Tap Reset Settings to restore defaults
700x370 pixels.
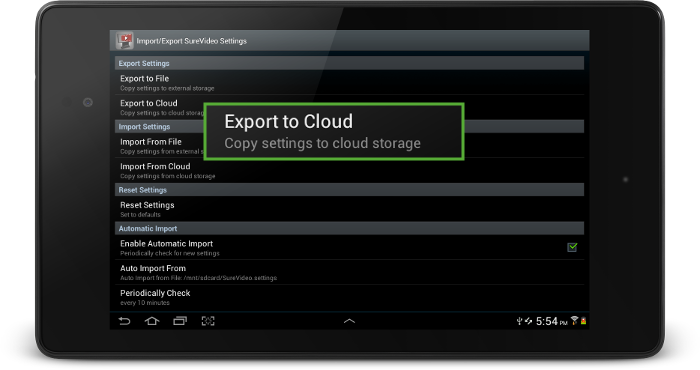pos(349,209)
